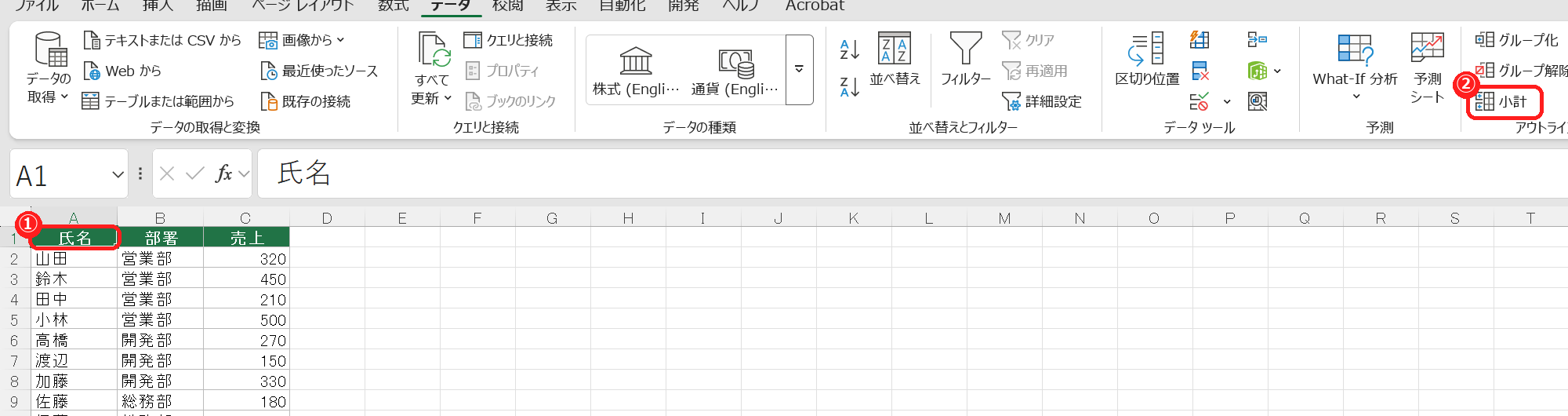Viewport: 1568px width, 416px height.
Task: Click the formula bar containing 氏名
Action: tap(913, 173)
